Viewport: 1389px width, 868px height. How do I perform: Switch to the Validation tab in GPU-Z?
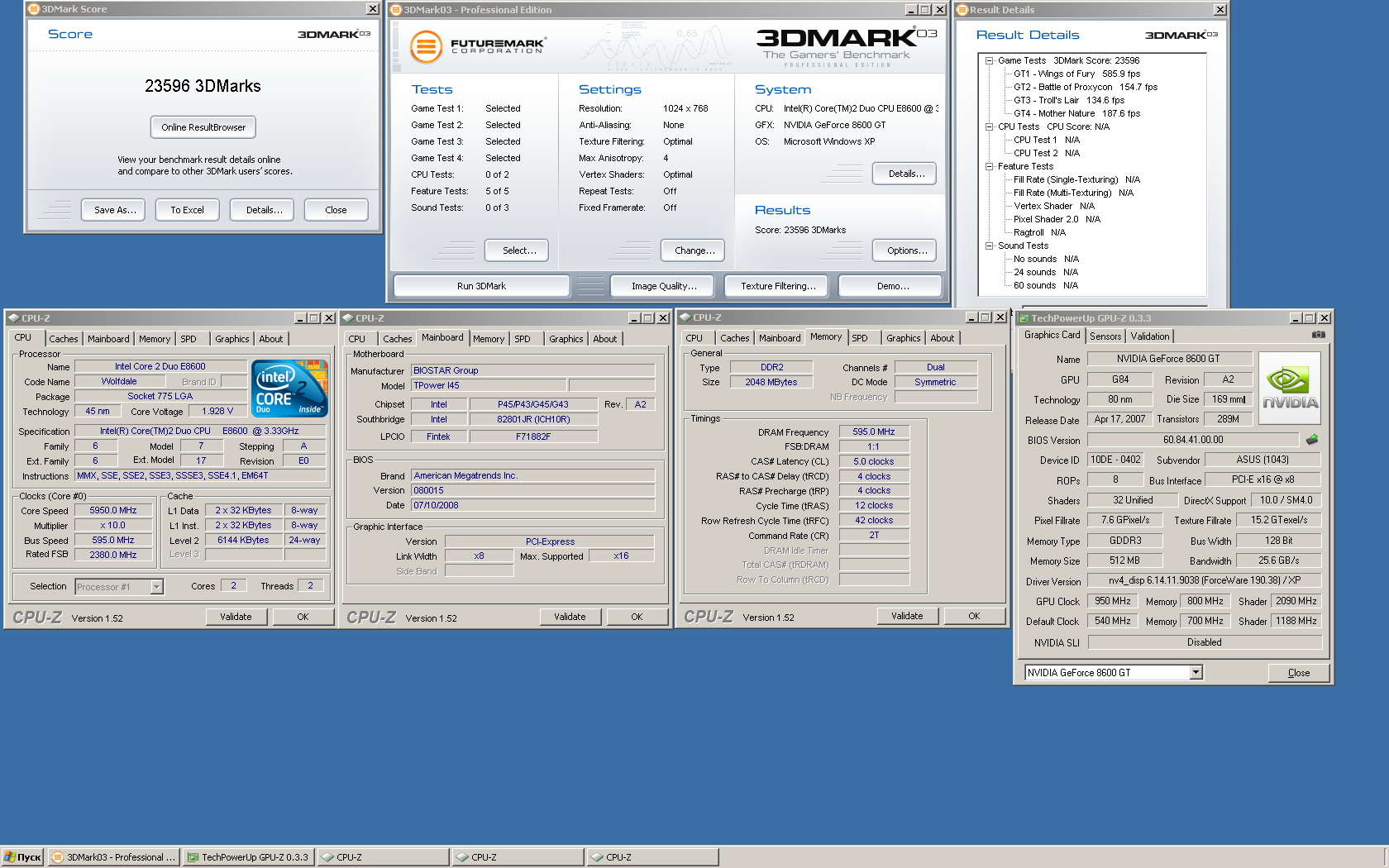(1149, 336)
